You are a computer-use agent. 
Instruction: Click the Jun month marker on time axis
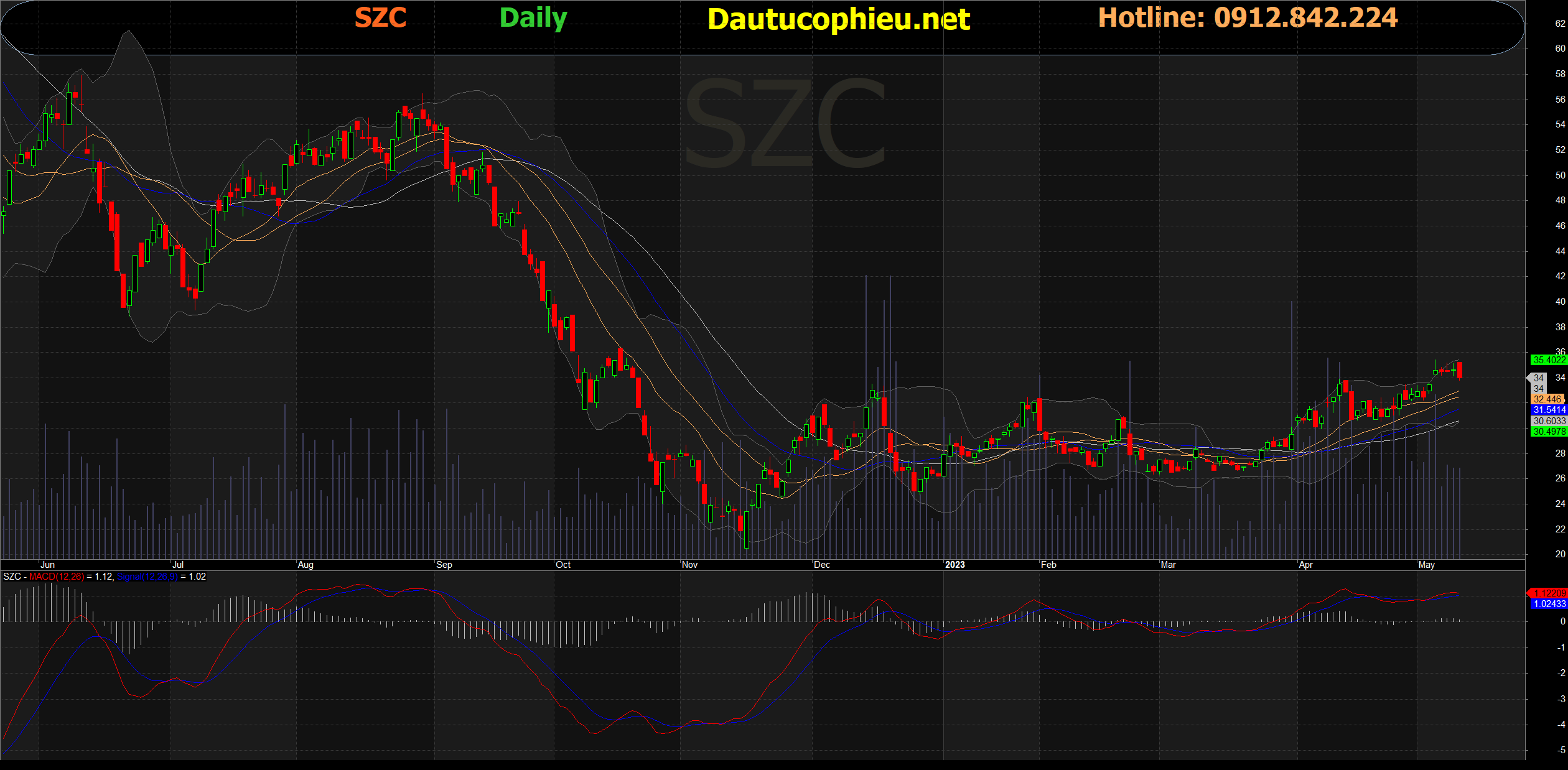tap(47, 565)
